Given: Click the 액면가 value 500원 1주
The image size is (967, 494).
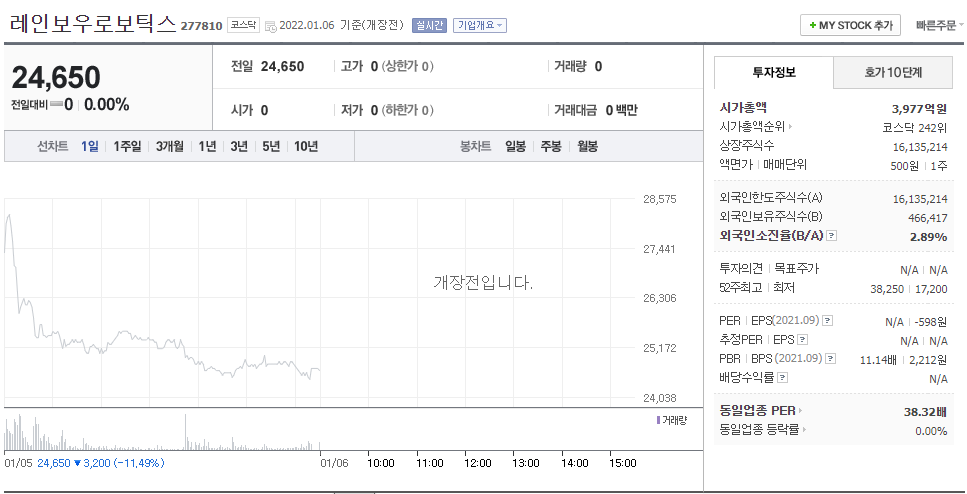Looking at the screenshot, I should point(920,165).
